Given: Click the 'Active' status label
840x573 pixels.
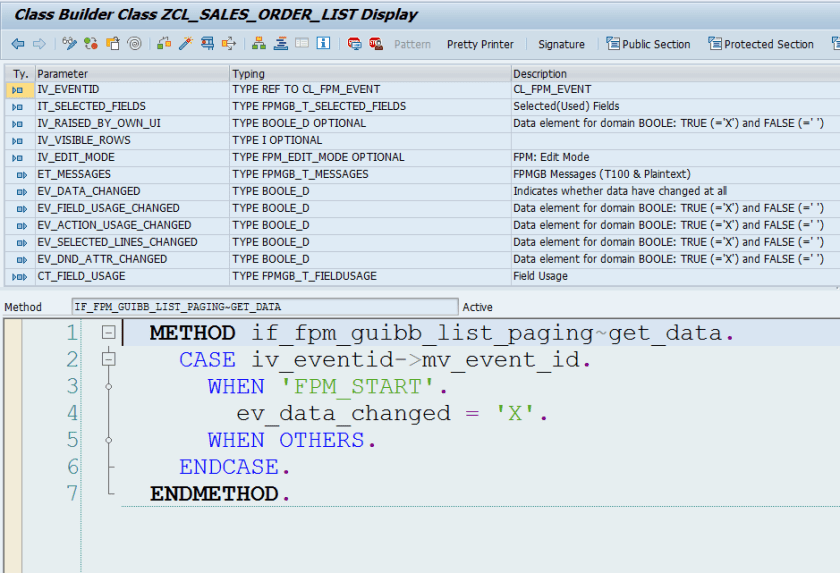Looking at the screenshot, I should point(477,307).
